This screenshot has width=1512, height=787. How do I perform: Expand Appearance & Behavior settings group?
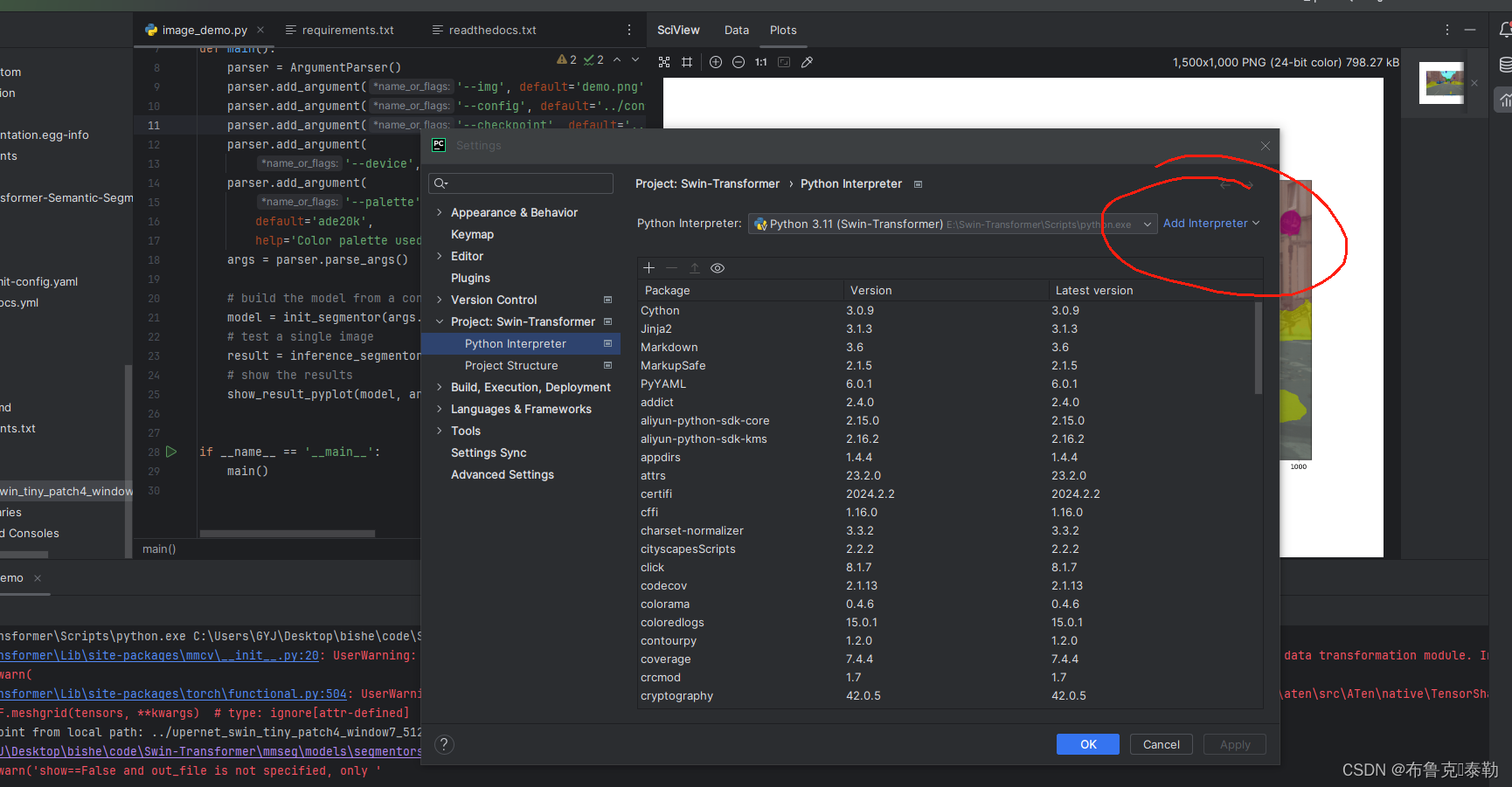point(440,212)
